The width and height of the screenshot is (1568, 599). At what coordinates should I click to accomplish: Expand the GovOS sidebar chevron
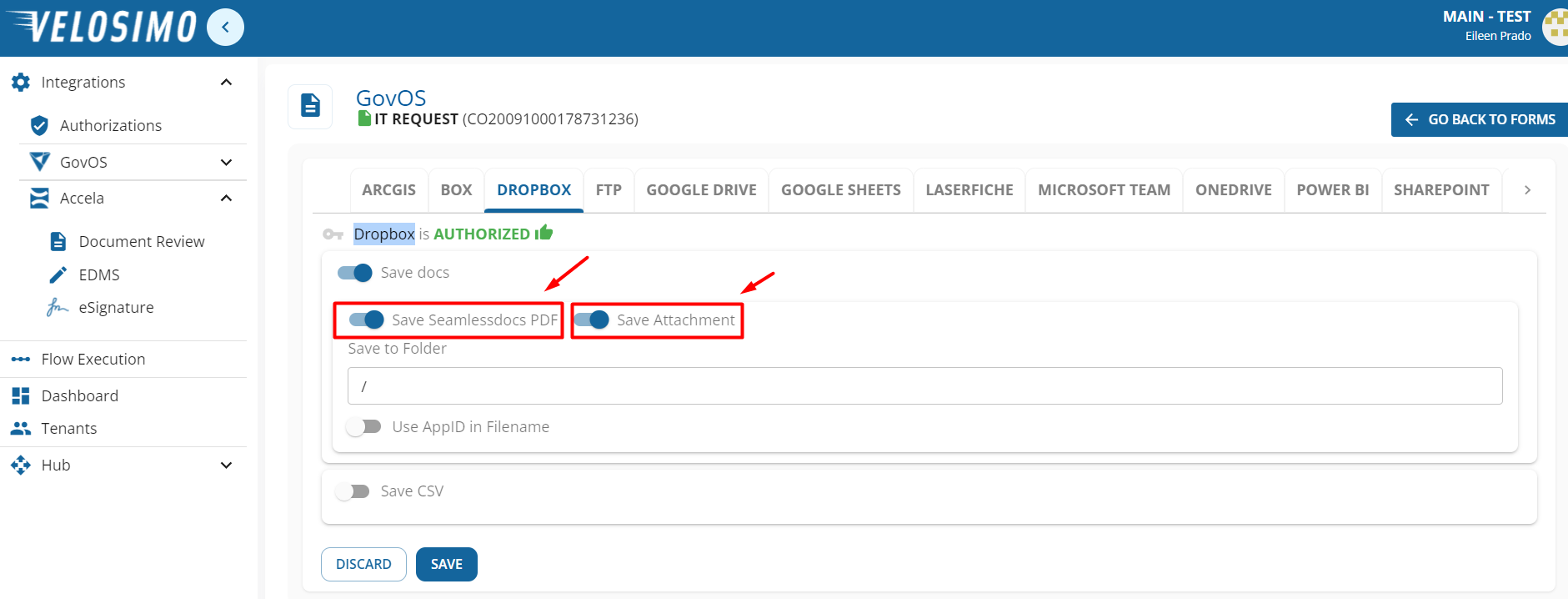click(x=226, y=162)
